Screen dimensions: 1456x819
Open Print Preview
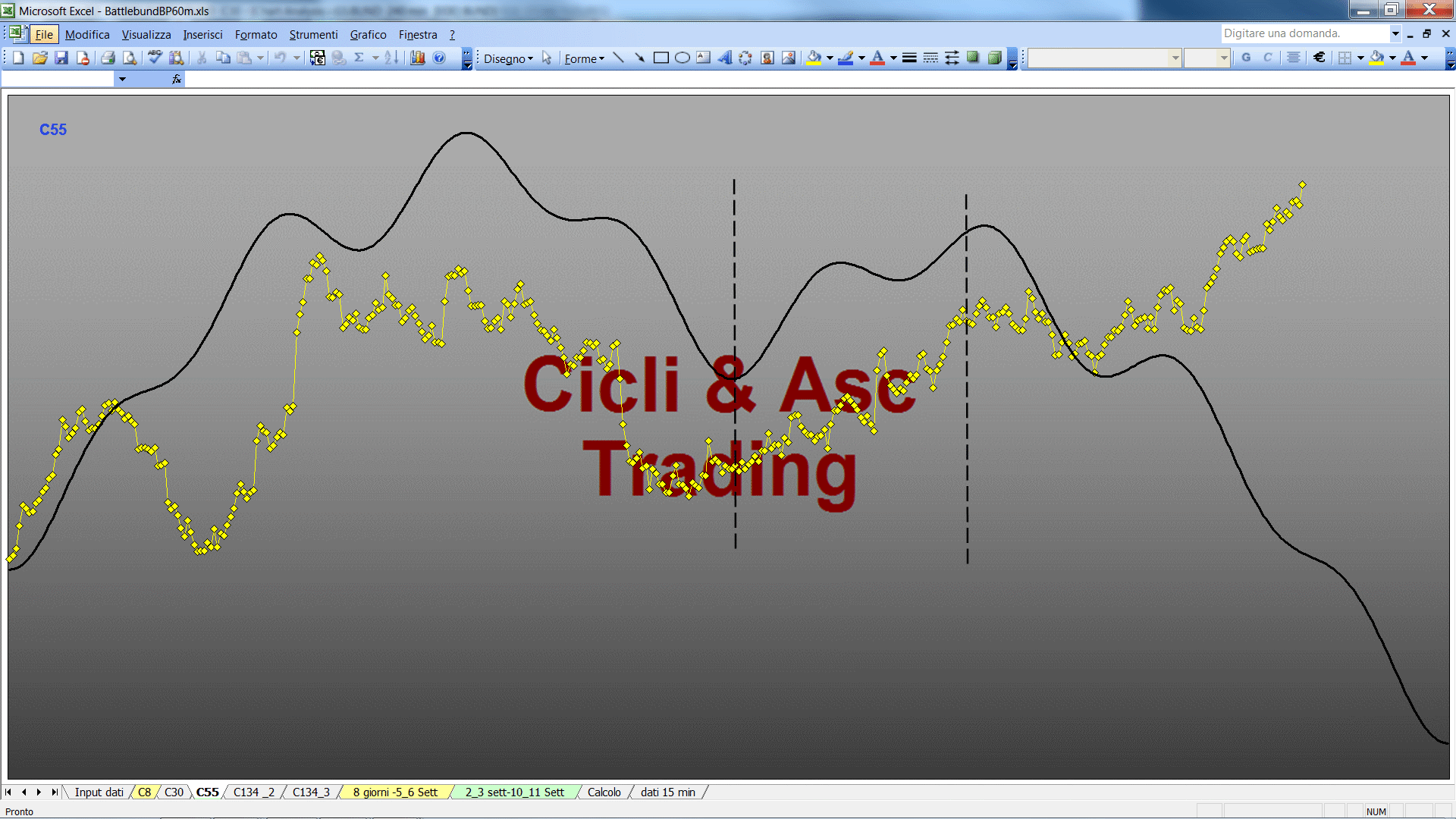[130, 58]
